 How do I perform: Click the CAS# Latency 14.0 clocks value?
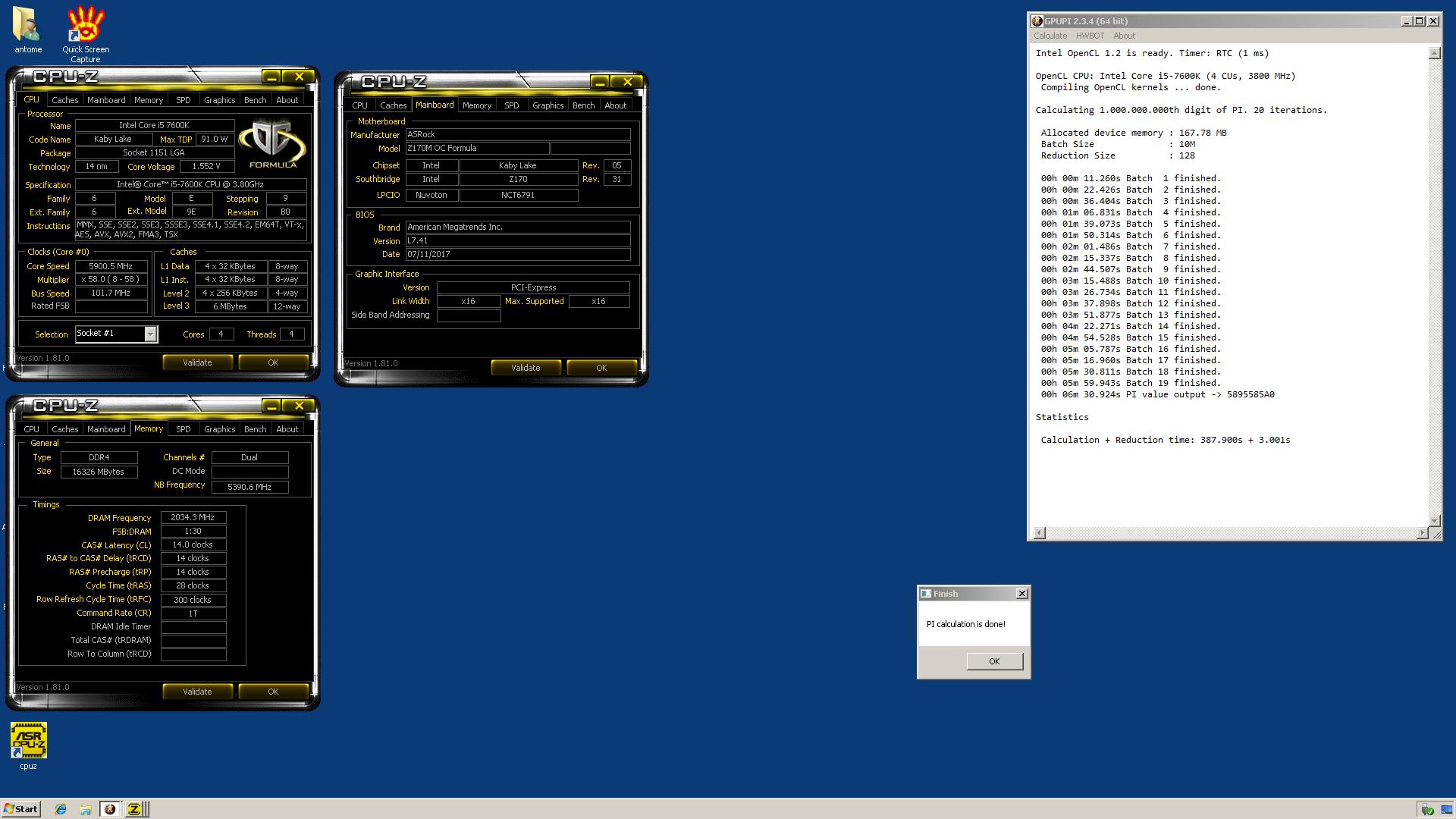(193, 545)
